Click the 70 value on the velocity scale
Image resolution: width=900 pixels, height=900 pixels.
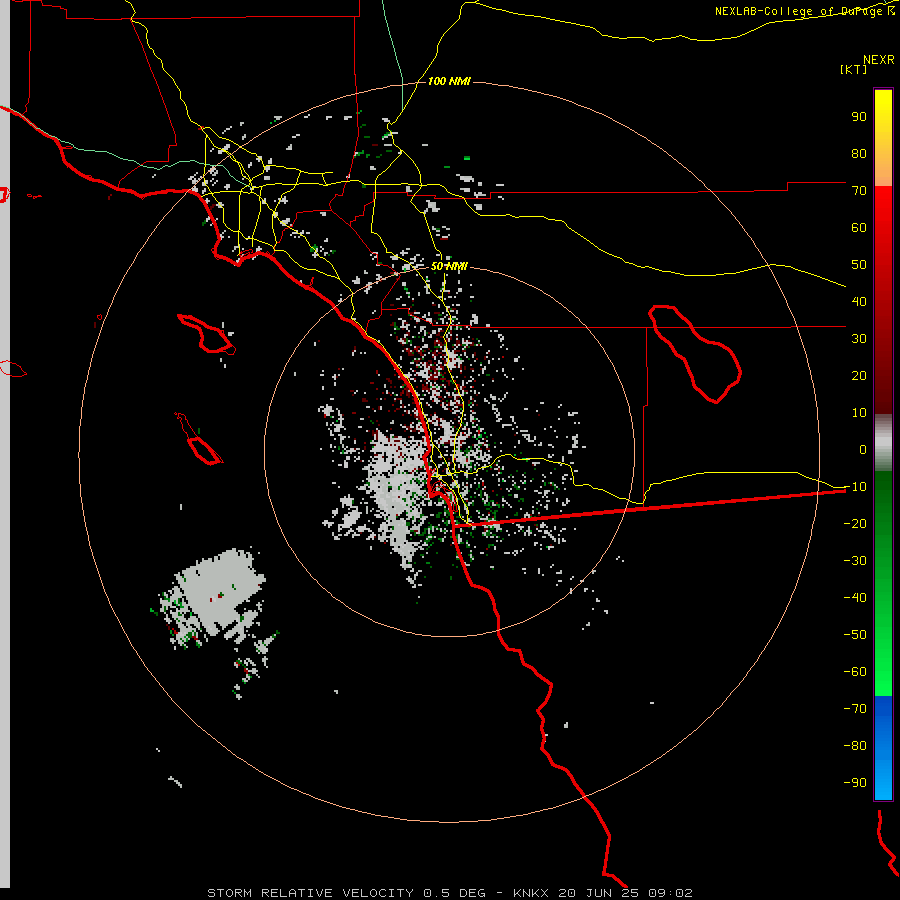tap(859, 191)
